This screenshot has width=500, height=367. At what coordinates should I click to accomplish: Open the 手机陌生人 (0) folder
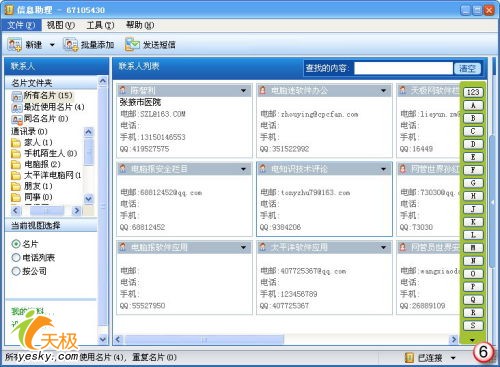click(x=44, y=153)
